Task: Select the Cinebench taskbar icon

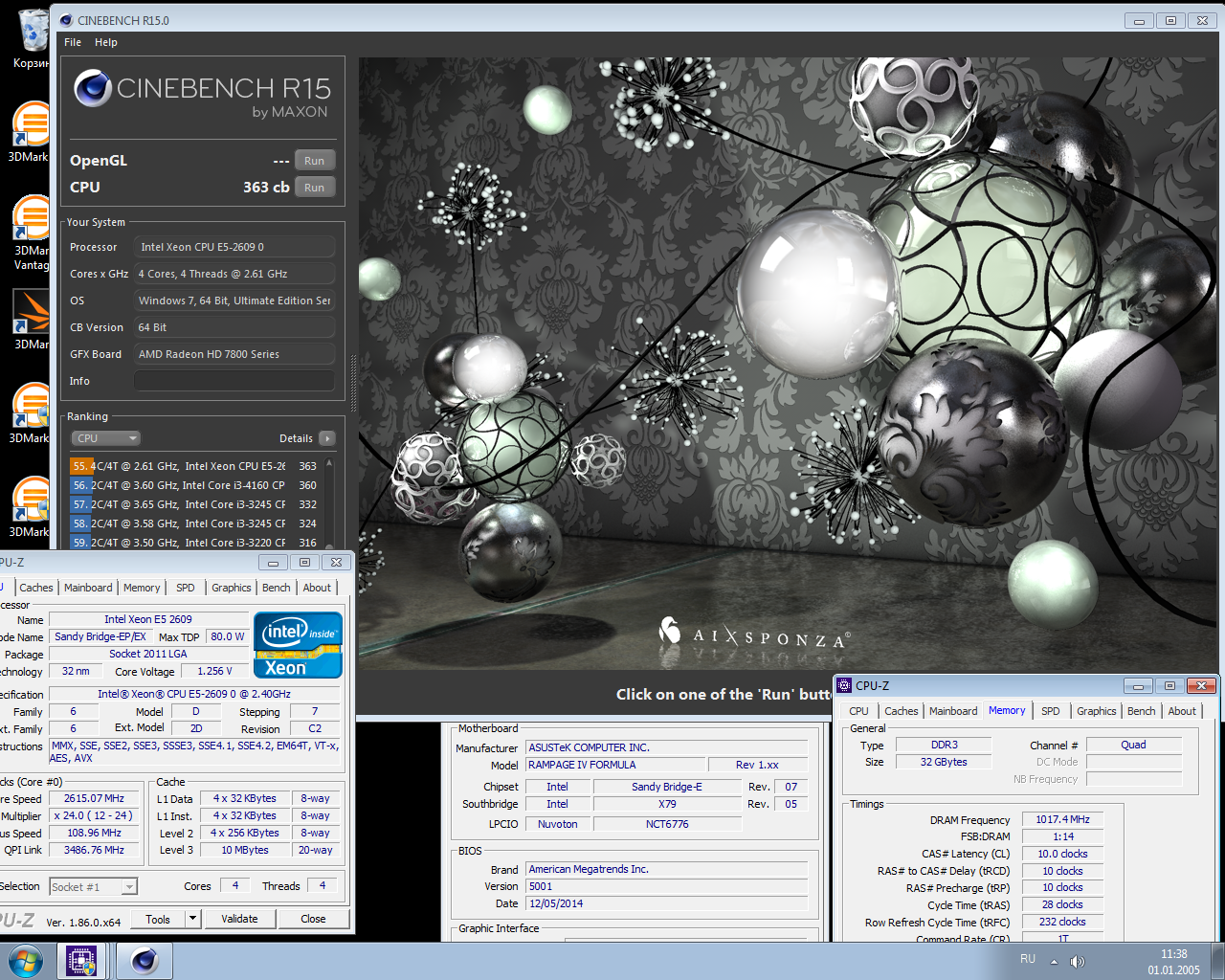Action: 145,961
